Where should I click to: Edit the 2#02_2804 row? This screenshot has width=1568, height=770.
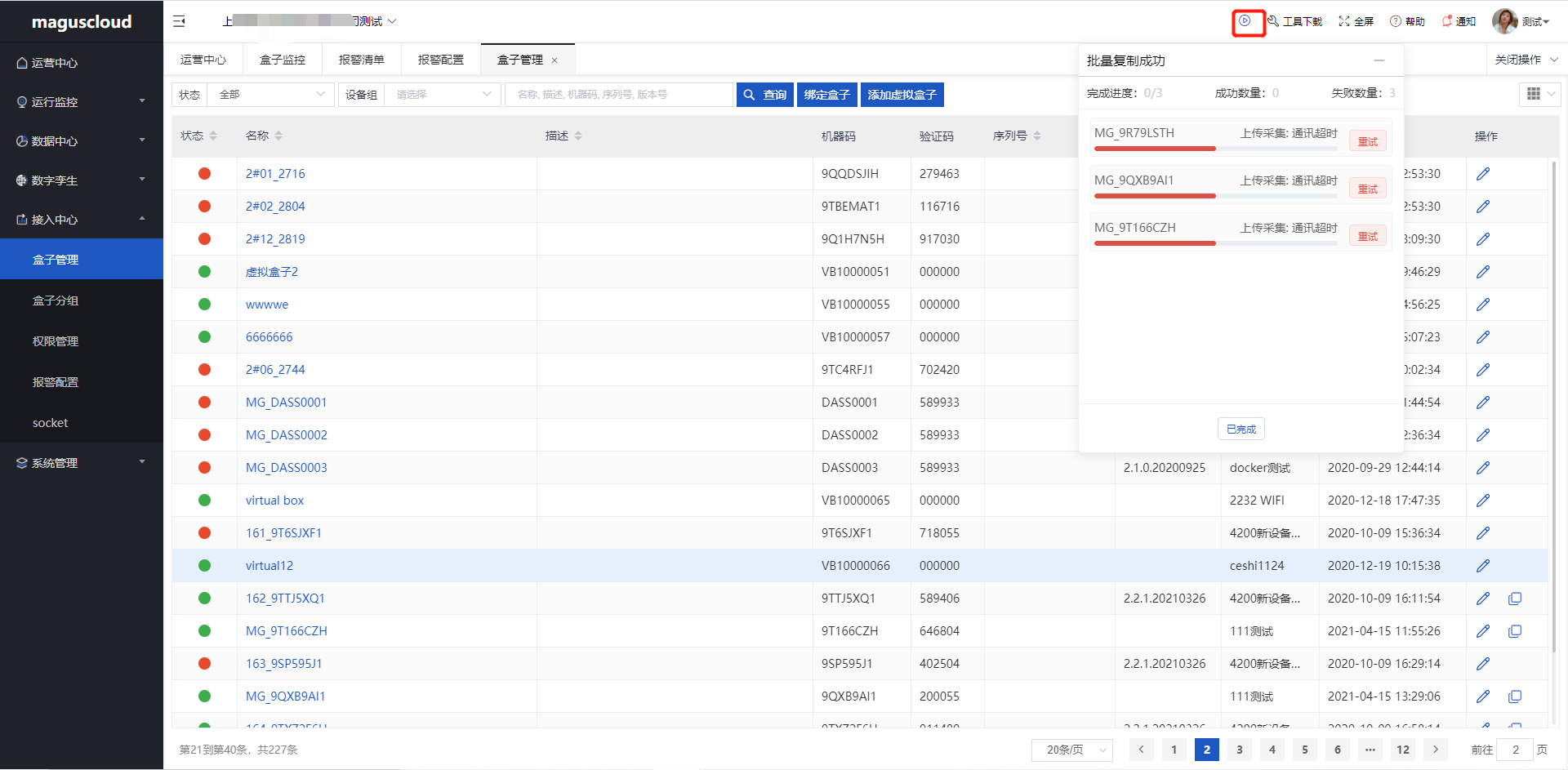coord(1483,207)
